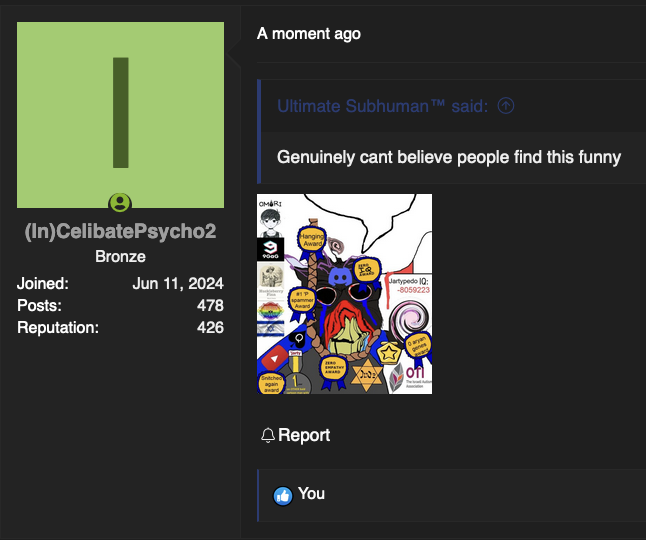
Task: Open the attached image in the post
Action: coord(344,294)
